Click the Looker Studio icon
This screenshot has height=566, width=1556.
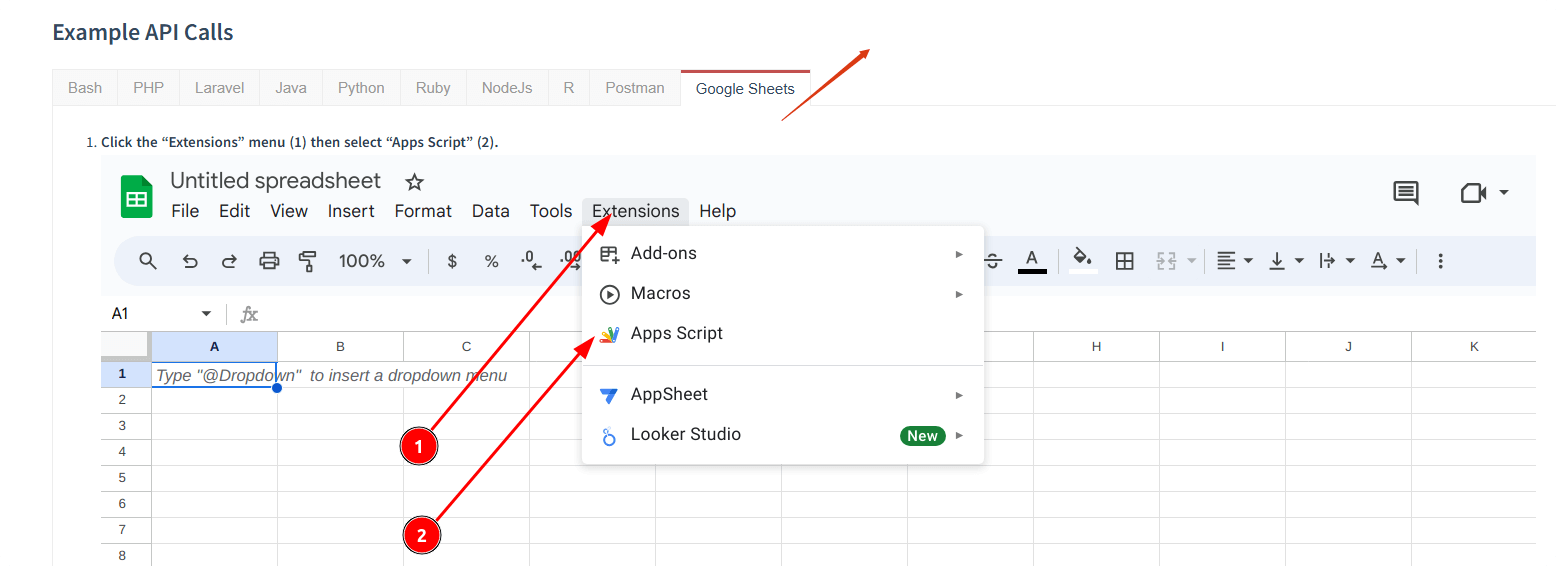point(609,436)
